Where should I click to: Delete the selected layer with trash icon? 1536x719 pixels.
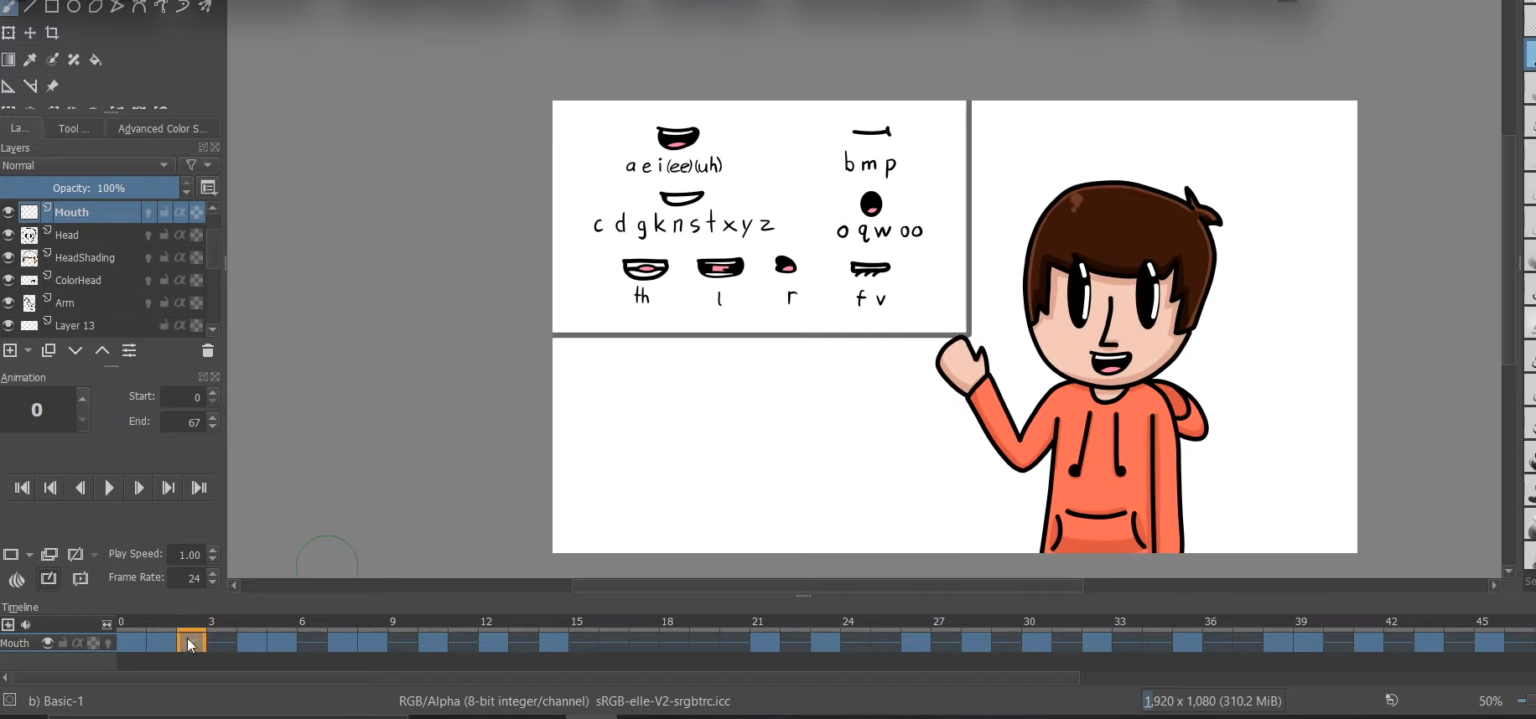208,351
